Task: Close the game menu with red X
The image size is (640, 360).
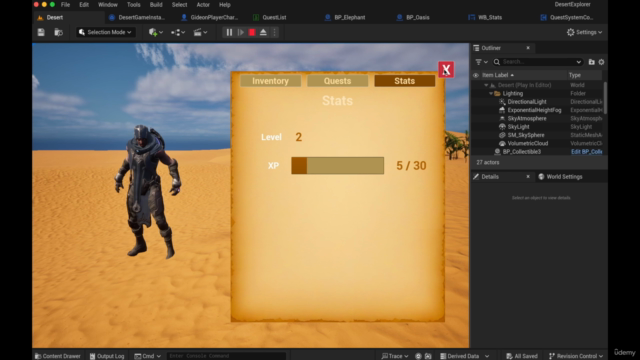Action: click(446, 69)
